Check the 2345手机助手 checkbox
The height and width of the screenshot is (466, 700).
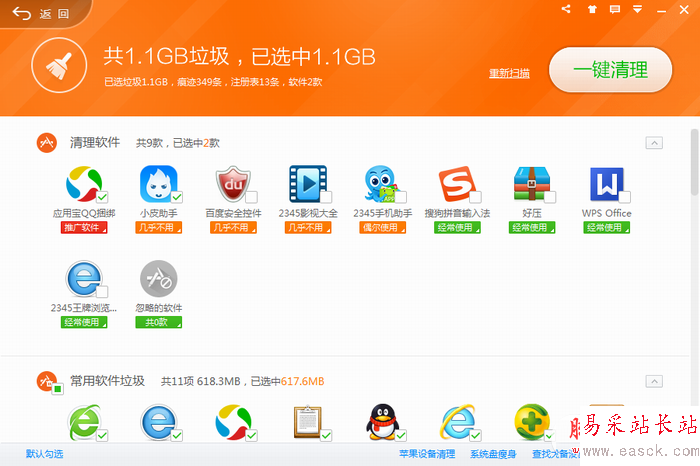click(401, 196)
